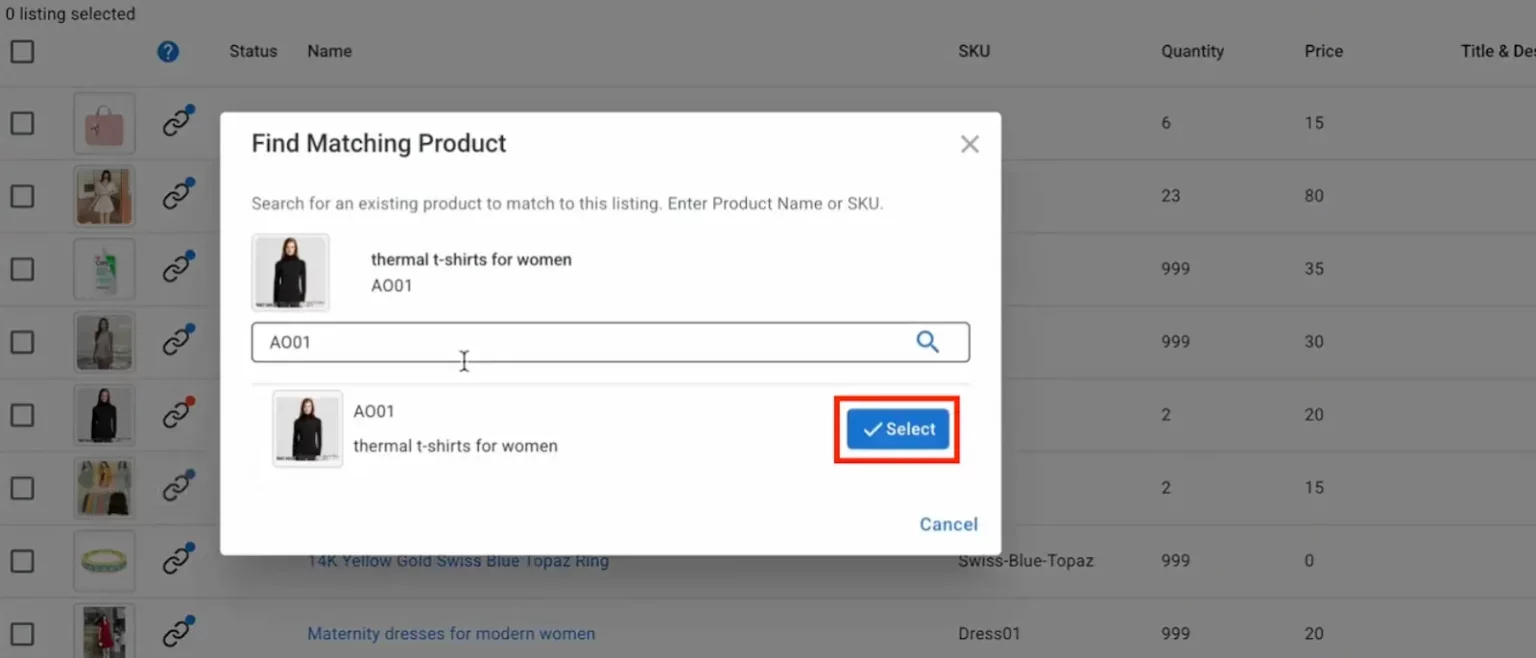Click the Cancel link in the dialog
This screenshot has width=1536, height=658.
point(948,523)
